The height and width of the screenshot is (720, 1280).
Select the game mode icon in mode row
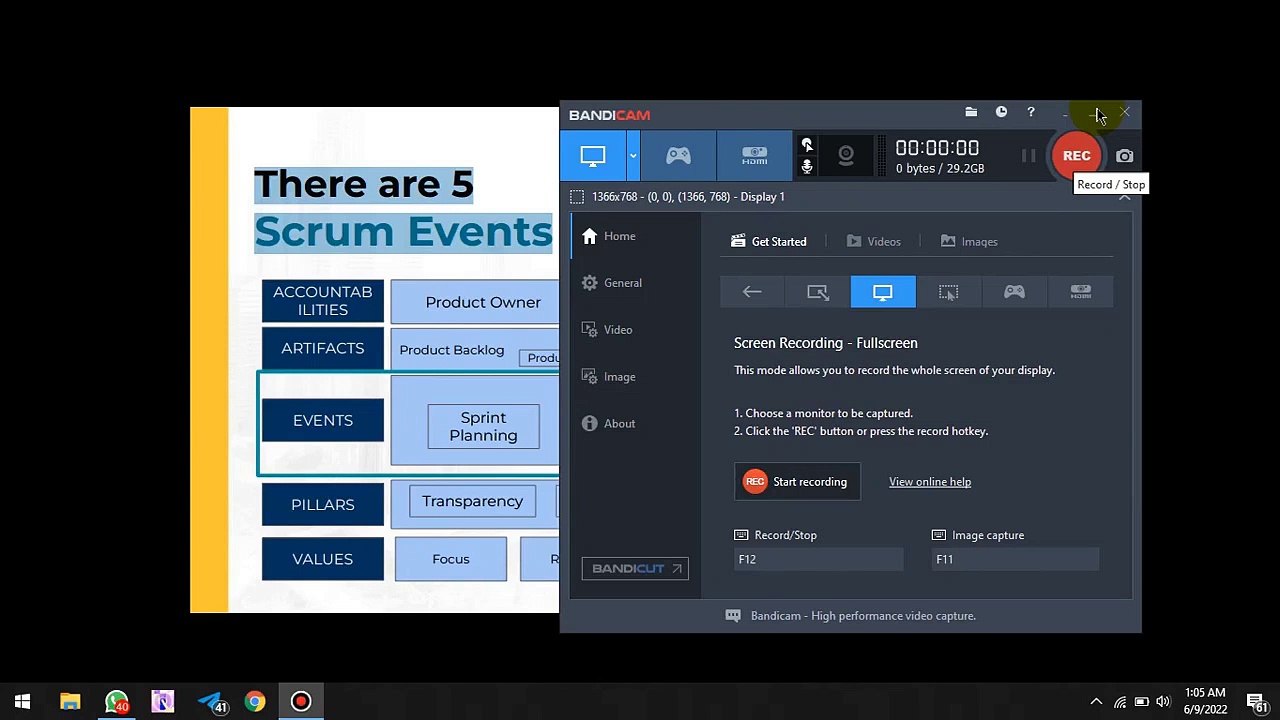(1014, 292)
